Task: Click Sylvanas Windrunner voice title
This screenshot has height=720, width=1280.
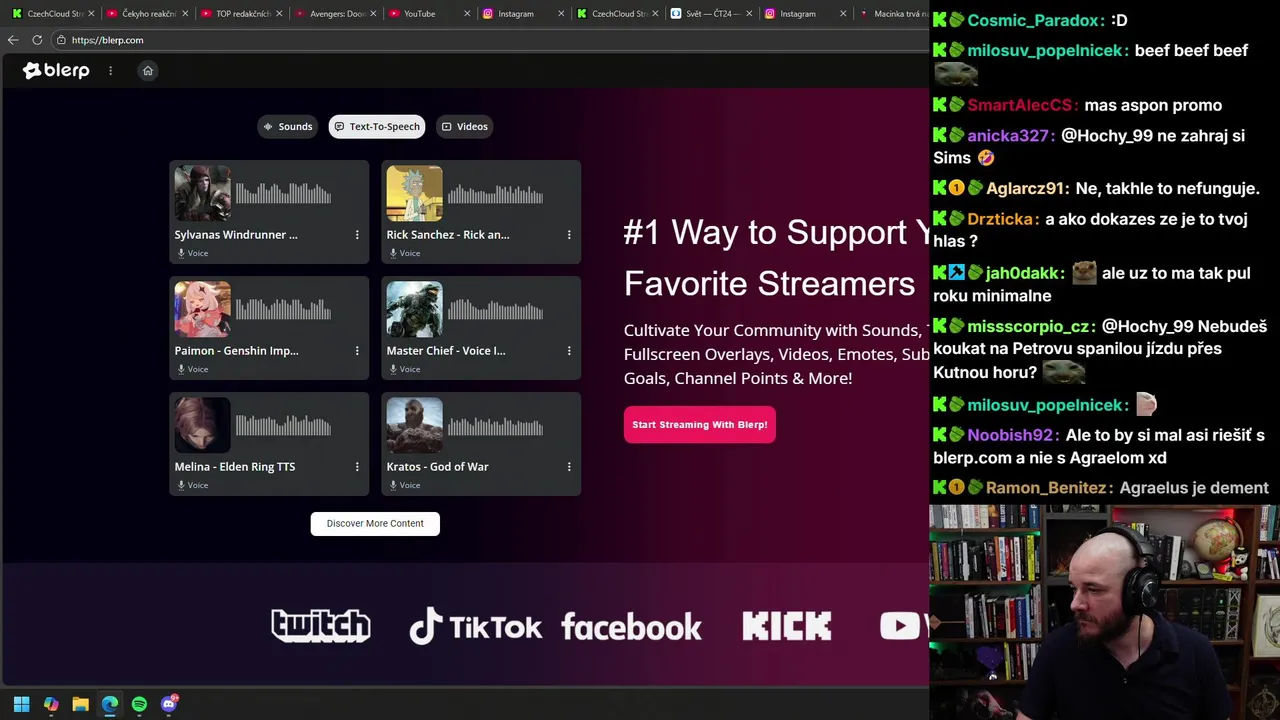Action: tap(236, 235)
